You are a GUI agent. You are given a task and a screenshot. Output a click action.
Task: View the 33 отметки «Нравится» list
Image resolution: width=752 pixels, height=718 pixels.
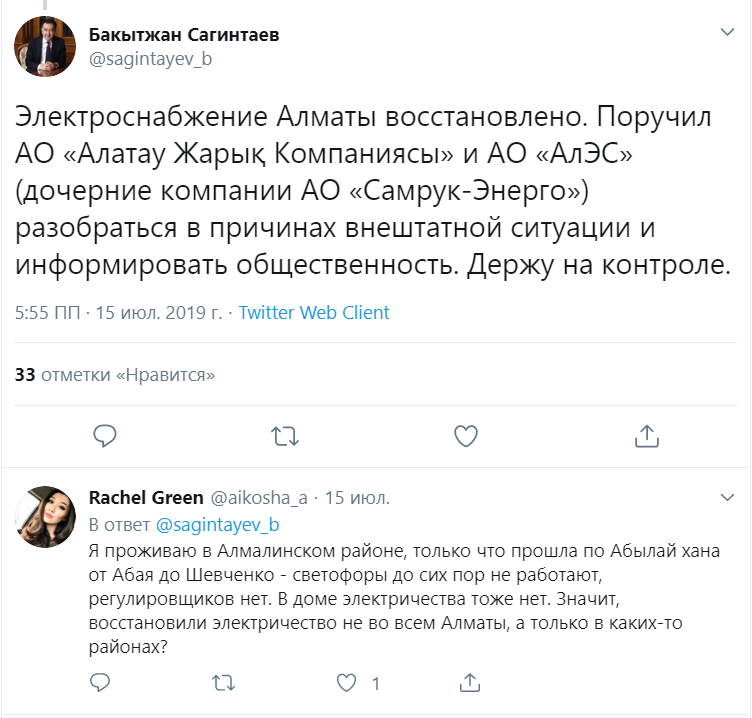click(116, 375)
